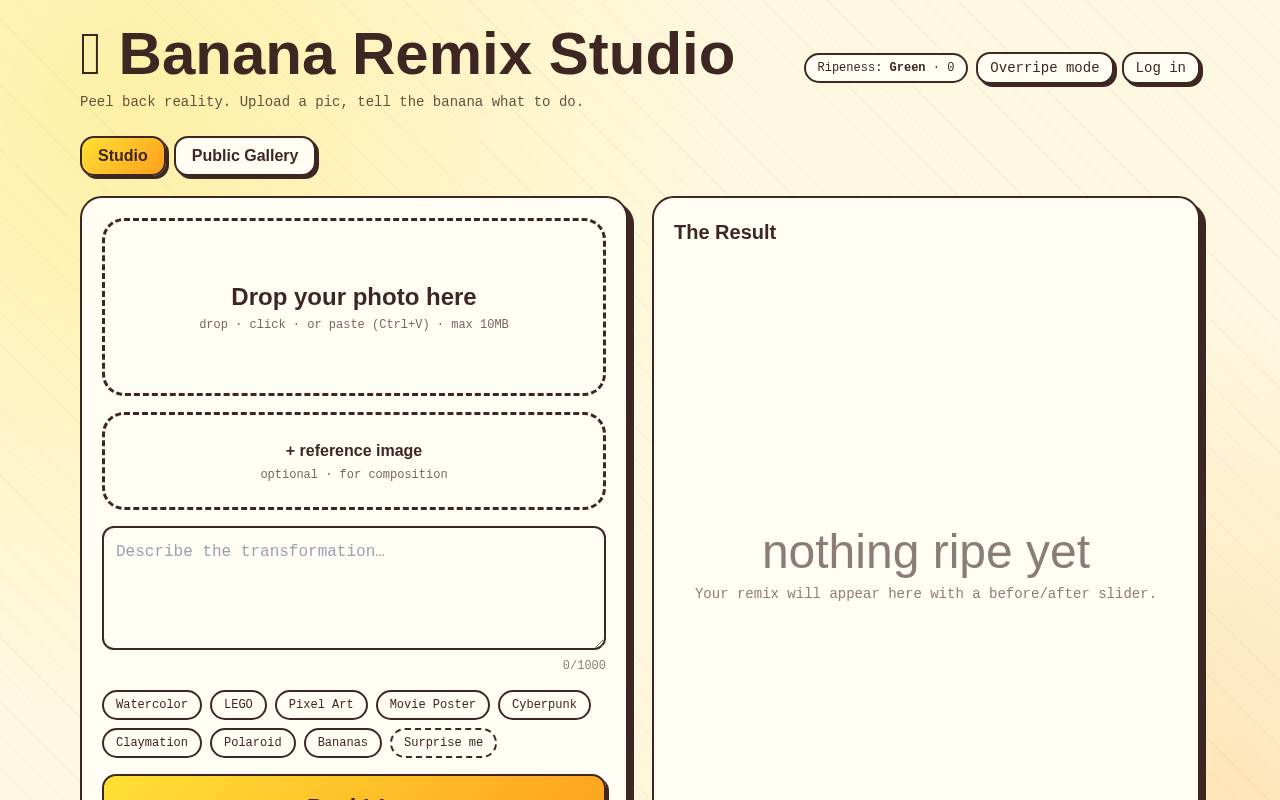1280x800 pixels.
Task: Add a reference image
Action: click(x=354, y=461)
